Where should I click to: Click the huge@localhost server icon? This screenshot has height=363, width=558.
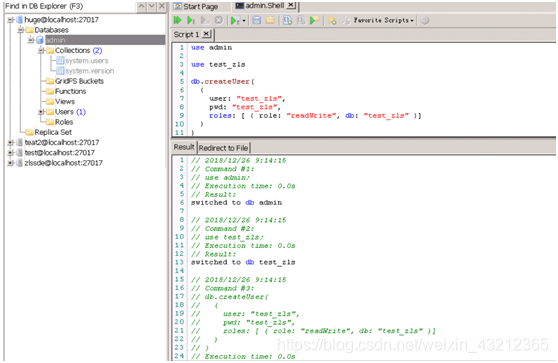coord(20,20)
